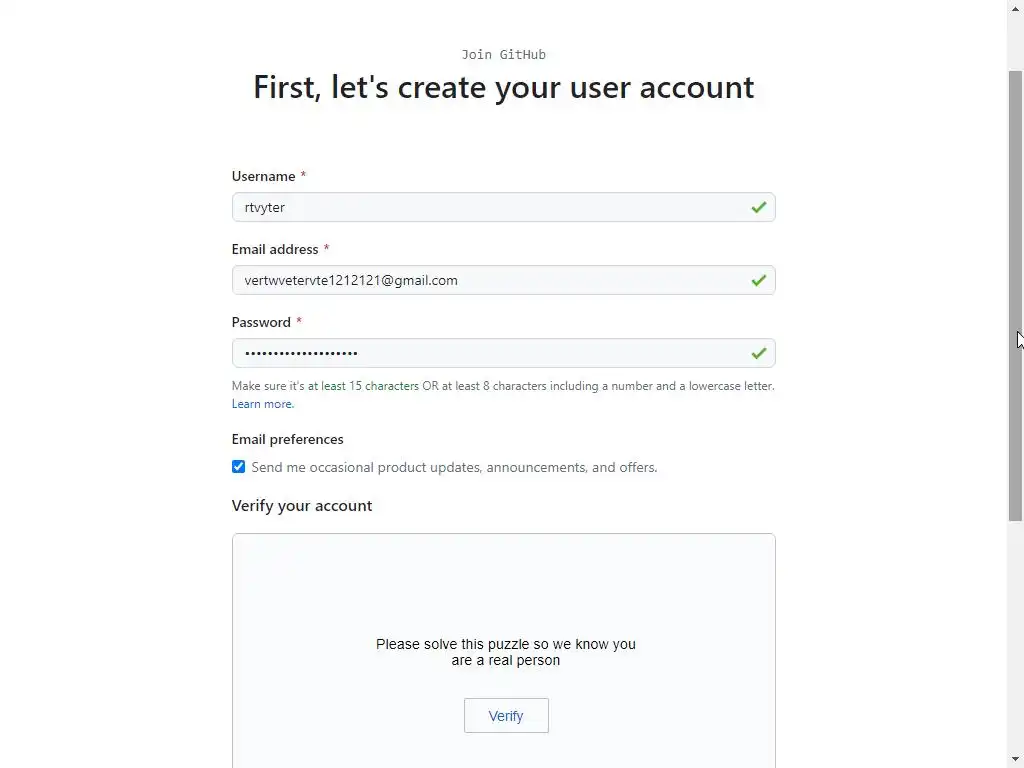Viewport: 1024px width, 768px height.
Task: Click the green checkmark in Username field
Action: click(759, 207)
